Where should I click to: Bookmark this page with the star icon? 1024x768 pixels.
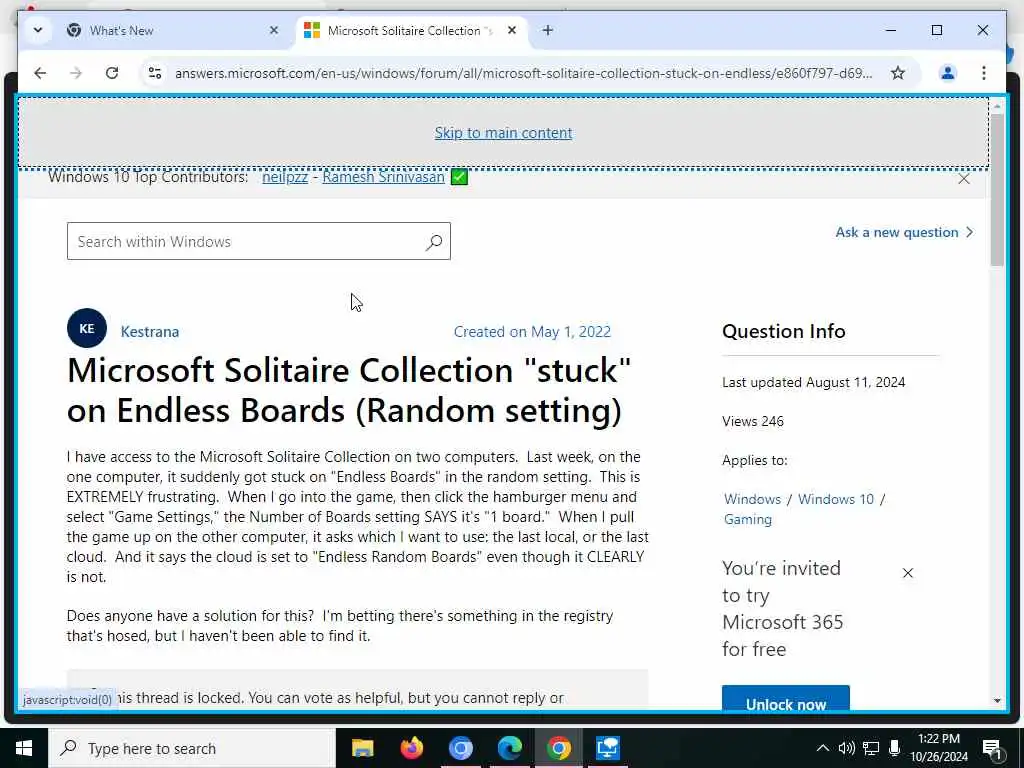(898, 73)
